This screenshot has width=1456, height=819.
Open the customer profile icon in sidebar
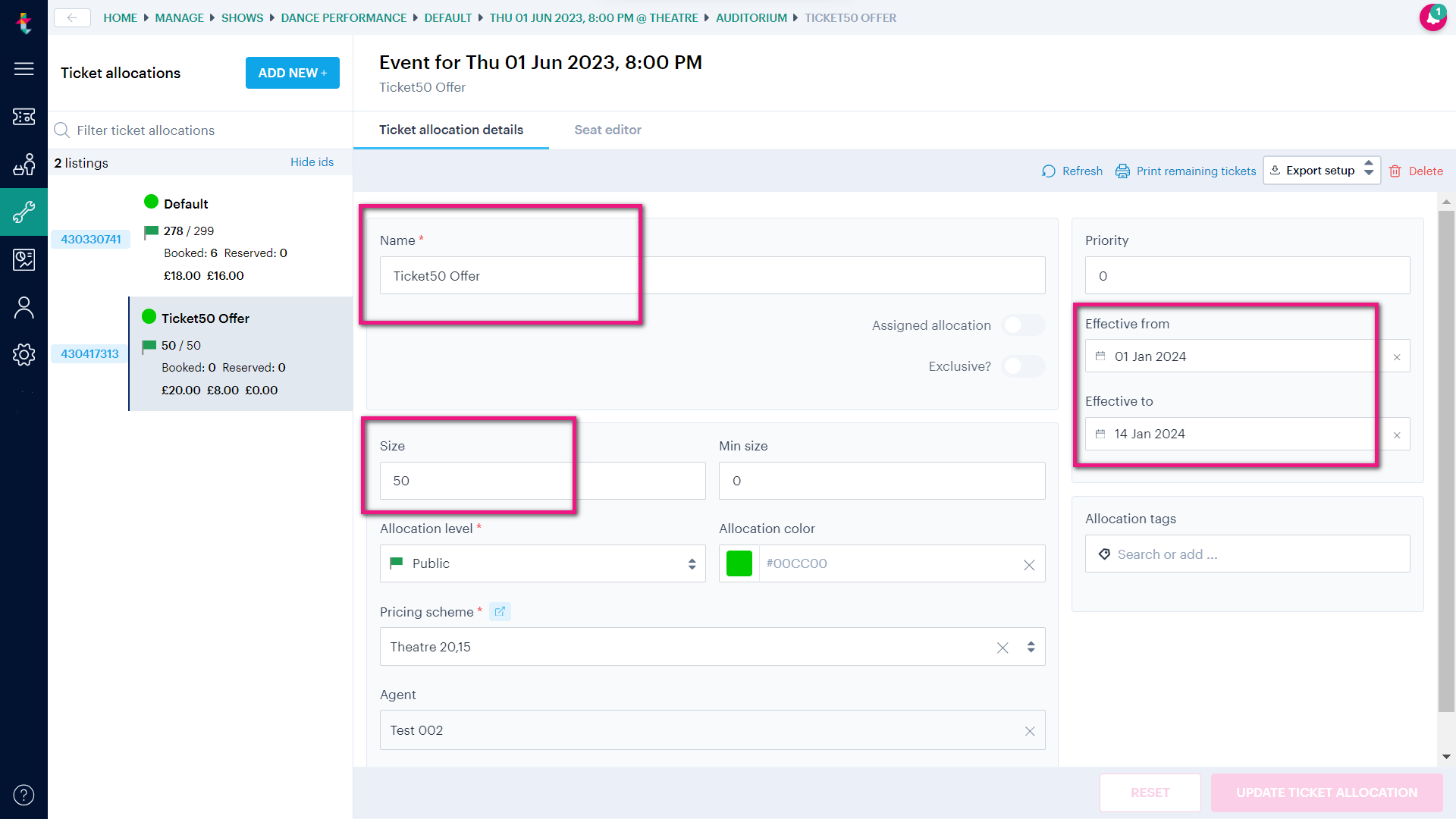coord(24,307)
